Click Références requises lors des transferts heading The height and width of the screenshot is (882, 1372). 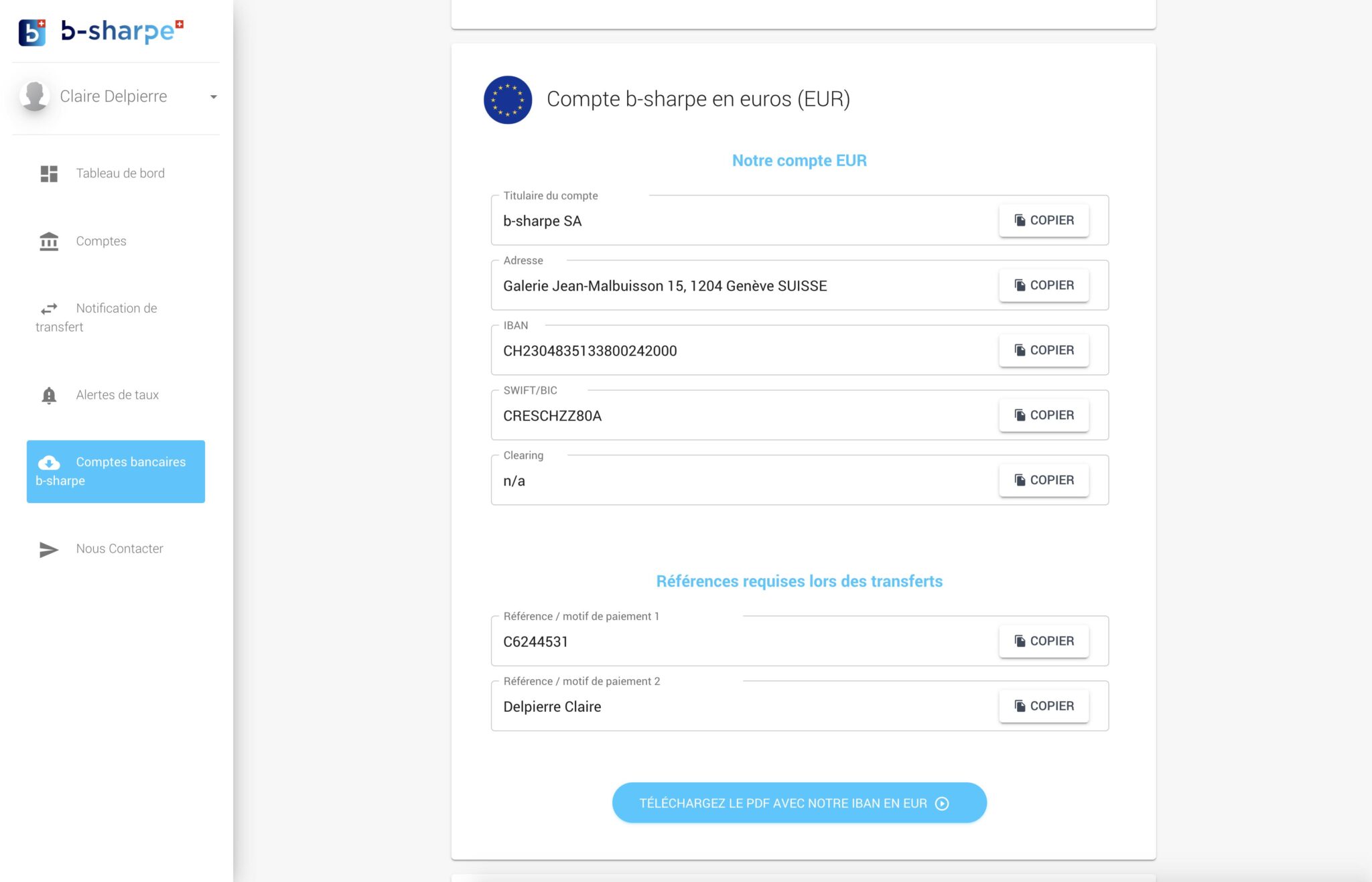799,581
